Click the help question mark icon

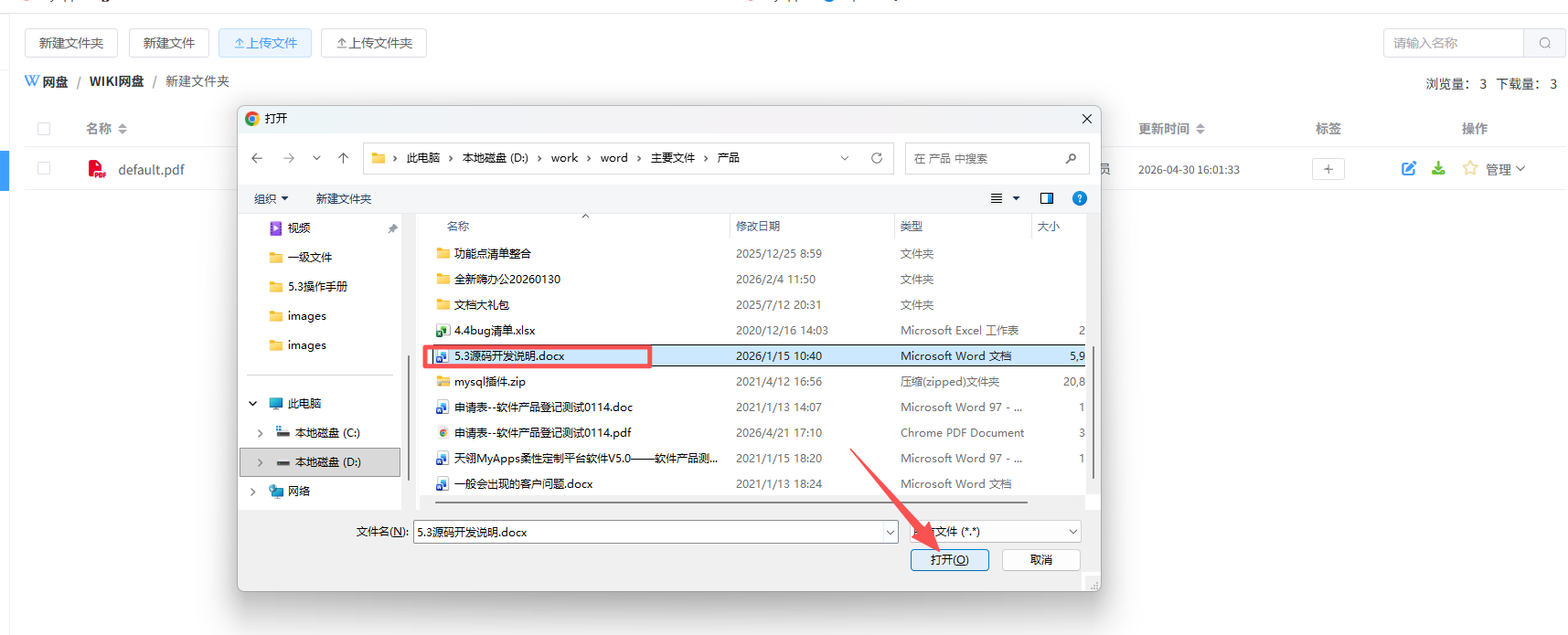1080,198
